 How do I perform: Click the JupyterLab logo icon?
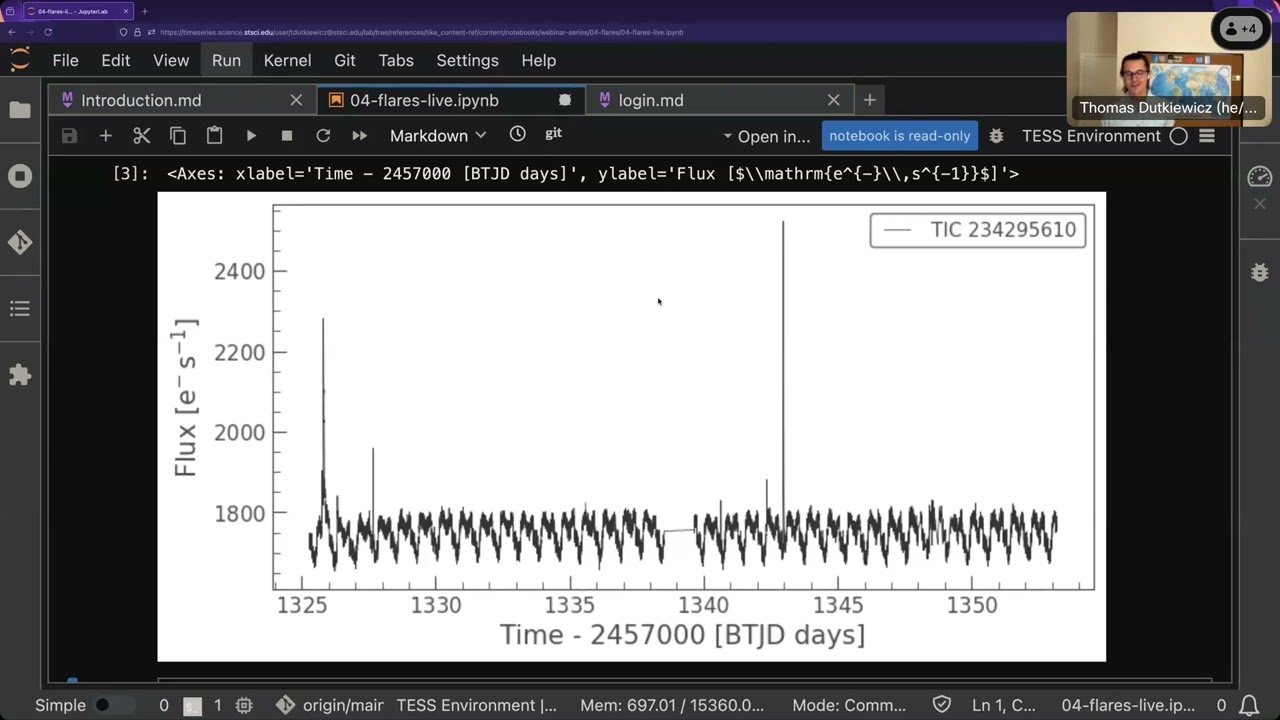(x=20, y=60)
